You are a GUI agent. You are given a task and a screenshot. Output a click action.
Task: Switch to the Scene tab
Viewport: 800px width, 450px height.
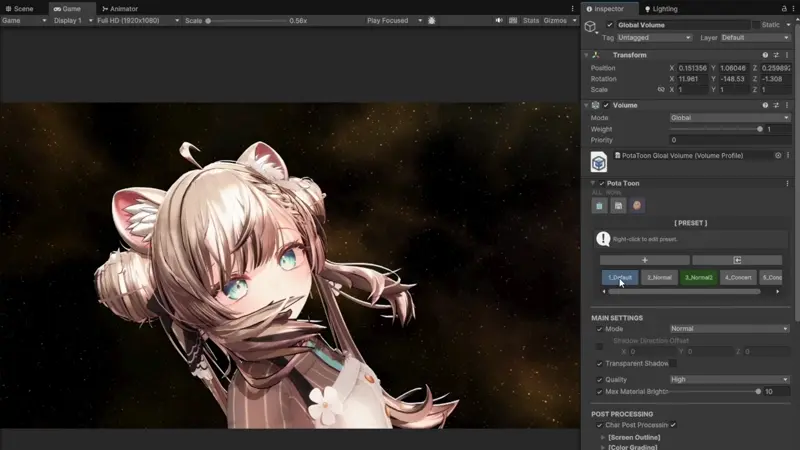(19, 9)
